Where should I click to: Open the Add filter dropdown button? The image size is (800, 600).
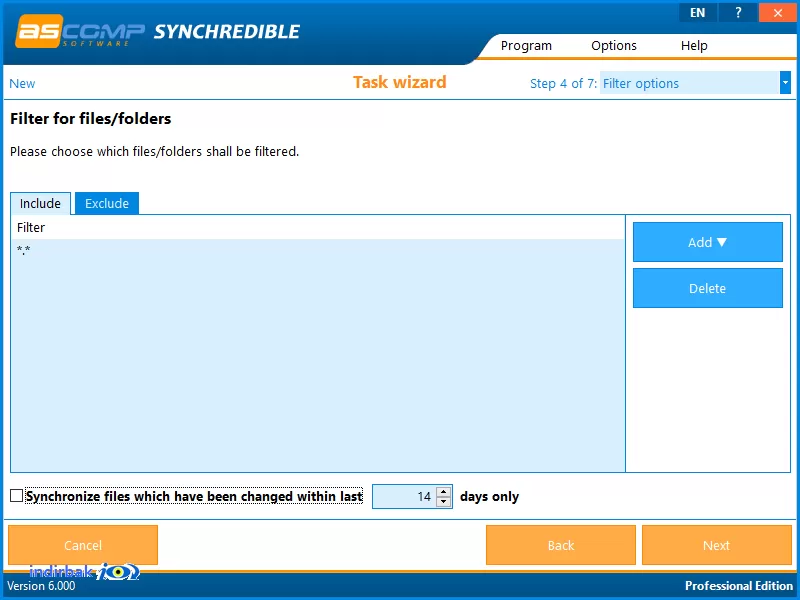coord(708,242)
